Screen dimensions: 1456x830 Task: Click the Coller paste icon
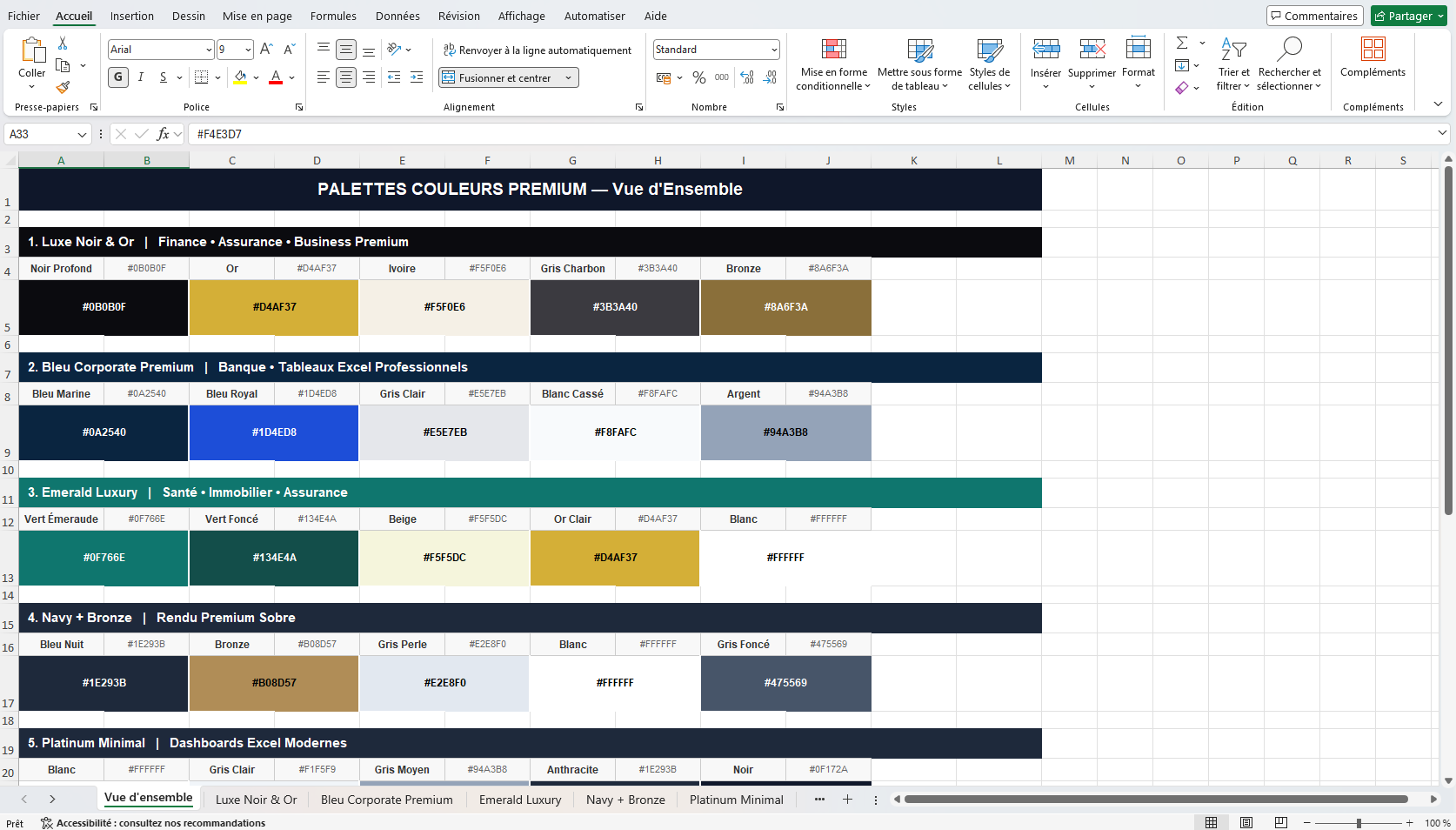point(32,50)
